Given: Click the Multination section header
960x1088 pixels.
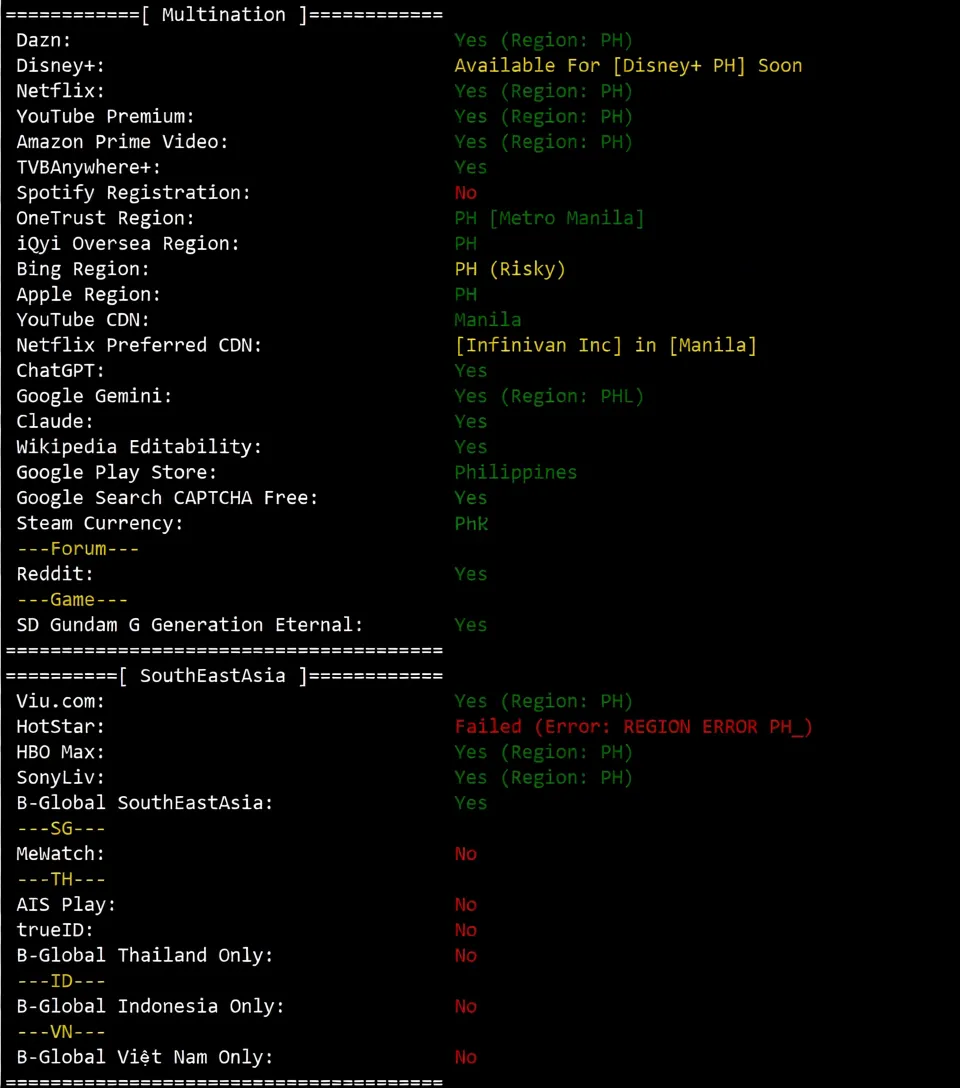Looking at the screenshot, I should (x=222, y=14).
